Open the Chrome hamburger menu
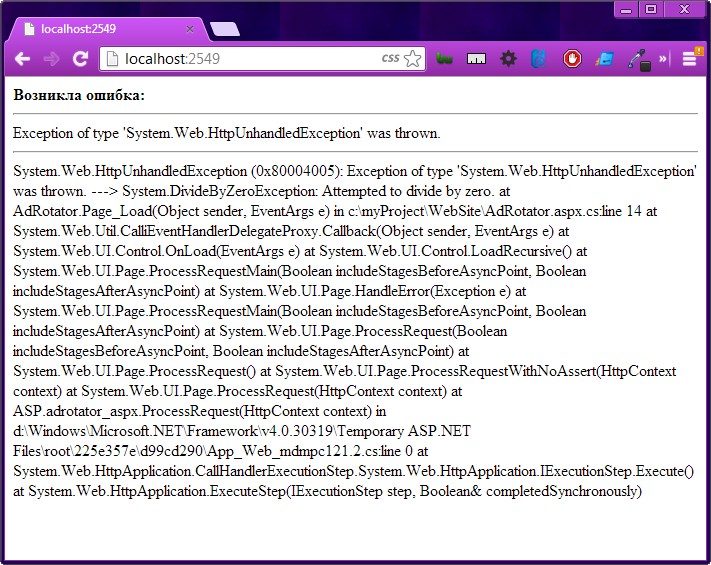 [x=690, y=58]
